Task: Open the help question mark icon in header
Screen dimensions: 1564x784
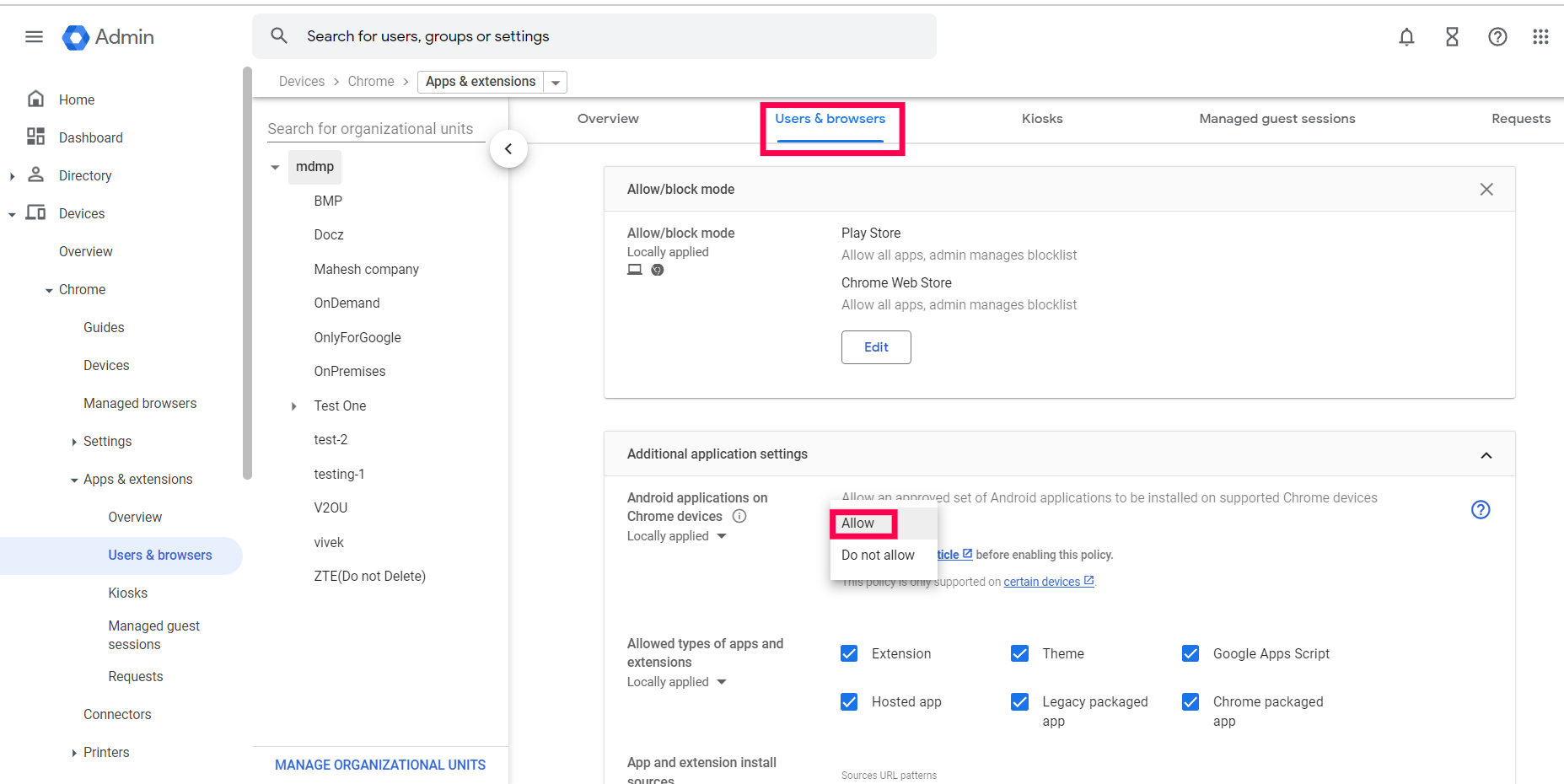Action: pyautogui.click(x=1497, y=37)
